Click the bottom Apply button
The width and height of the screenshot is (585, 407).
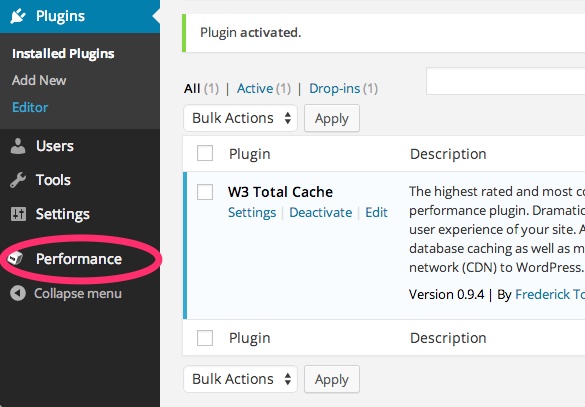[332, 379]
